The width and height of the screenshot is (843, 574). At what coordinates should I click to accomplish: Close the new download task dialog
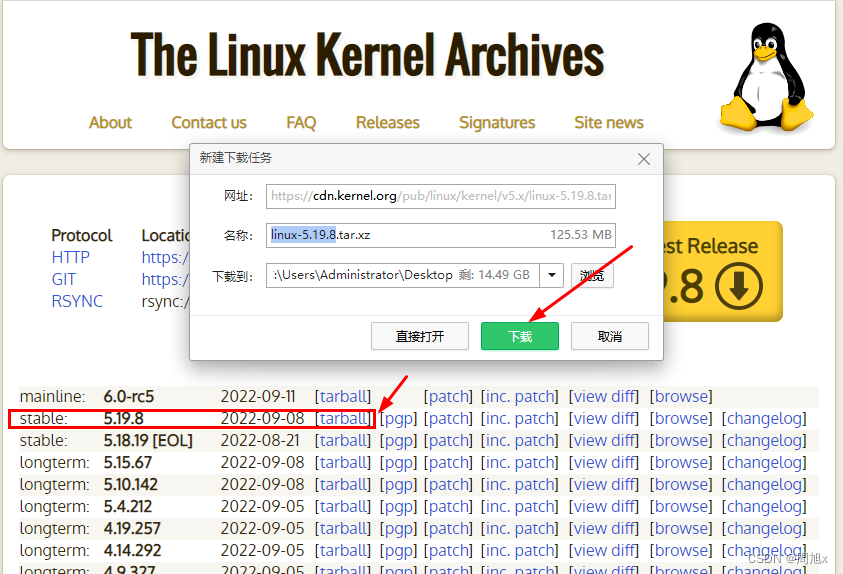[x=644, y=159]
